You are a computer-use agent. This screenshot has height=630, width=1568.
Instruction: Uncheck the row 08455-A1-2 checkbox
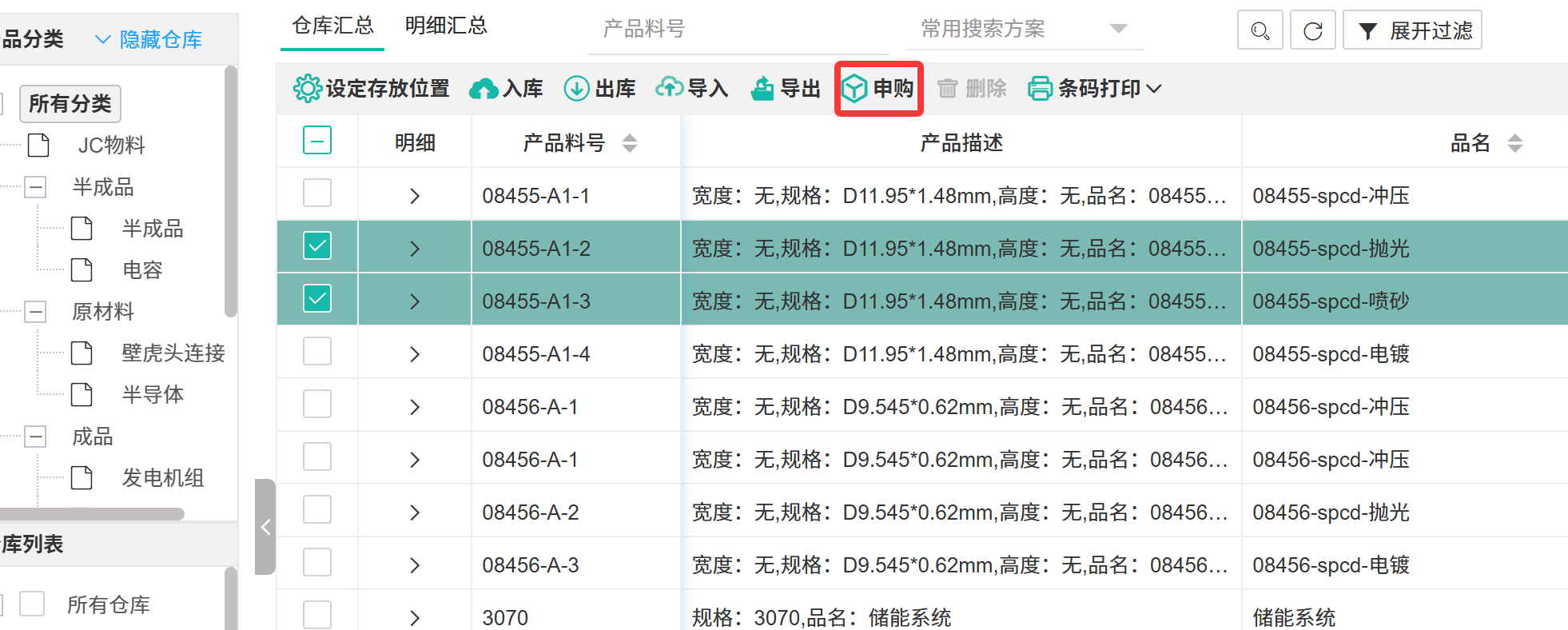[317, 246]
